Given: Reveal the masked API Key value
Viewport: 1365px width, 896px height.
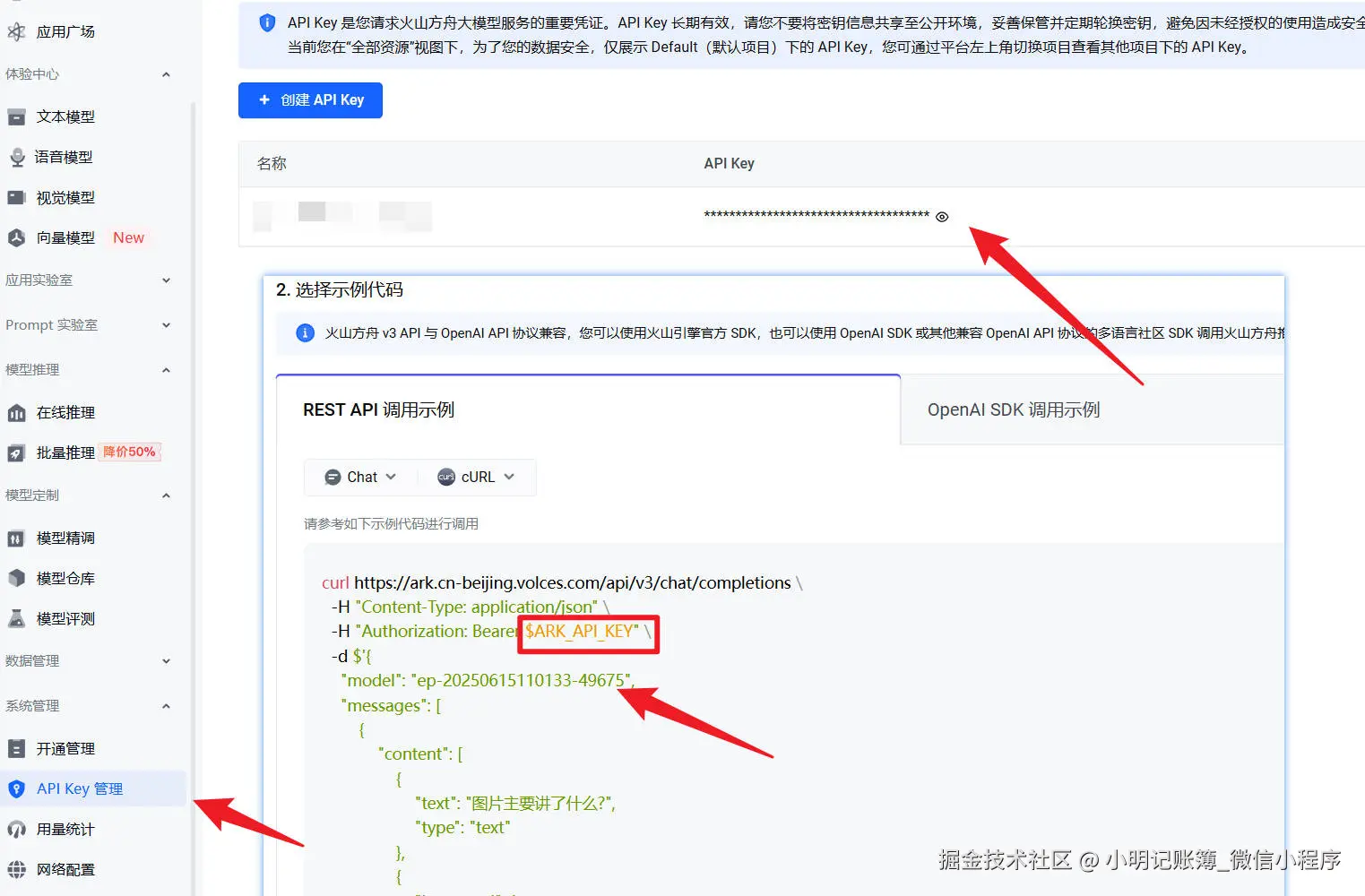Looking at the screenshot, I should (x=942, y=216).
